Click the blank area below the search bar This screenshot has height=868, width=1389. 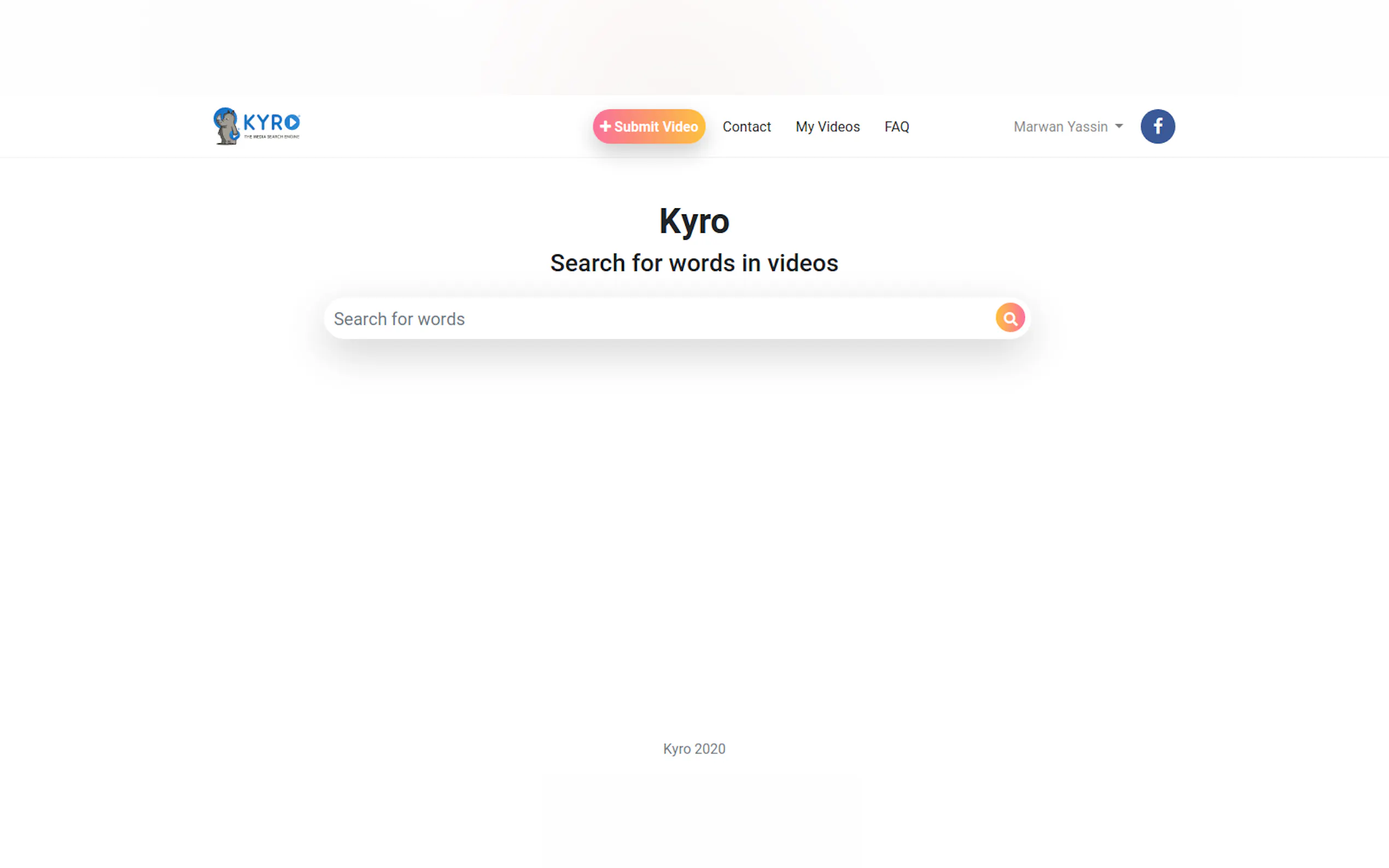[x=693, y=517]
